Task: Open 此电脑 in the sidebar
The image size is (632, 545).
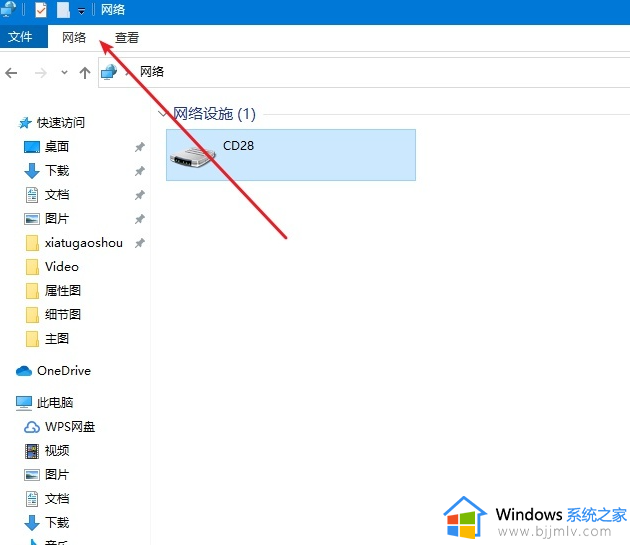Action: pos(55,403)
